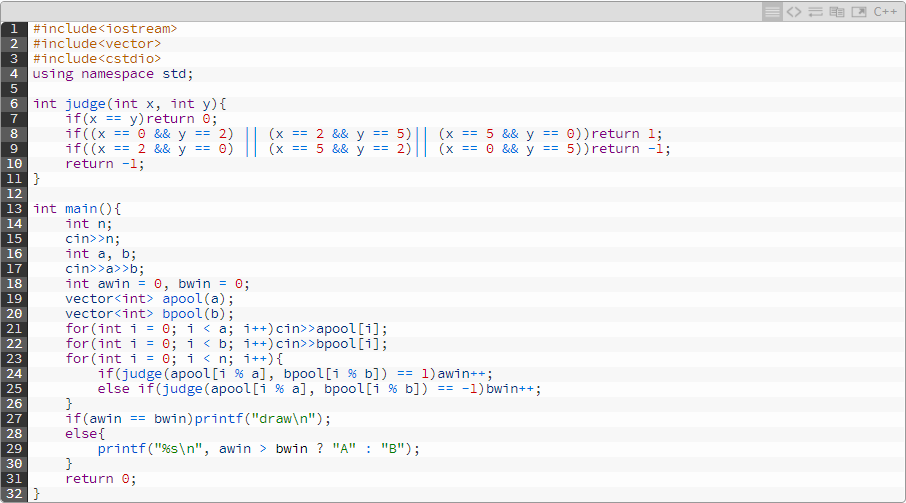Click "return 1;" at the end of line 8

click(x=627, y=134)
